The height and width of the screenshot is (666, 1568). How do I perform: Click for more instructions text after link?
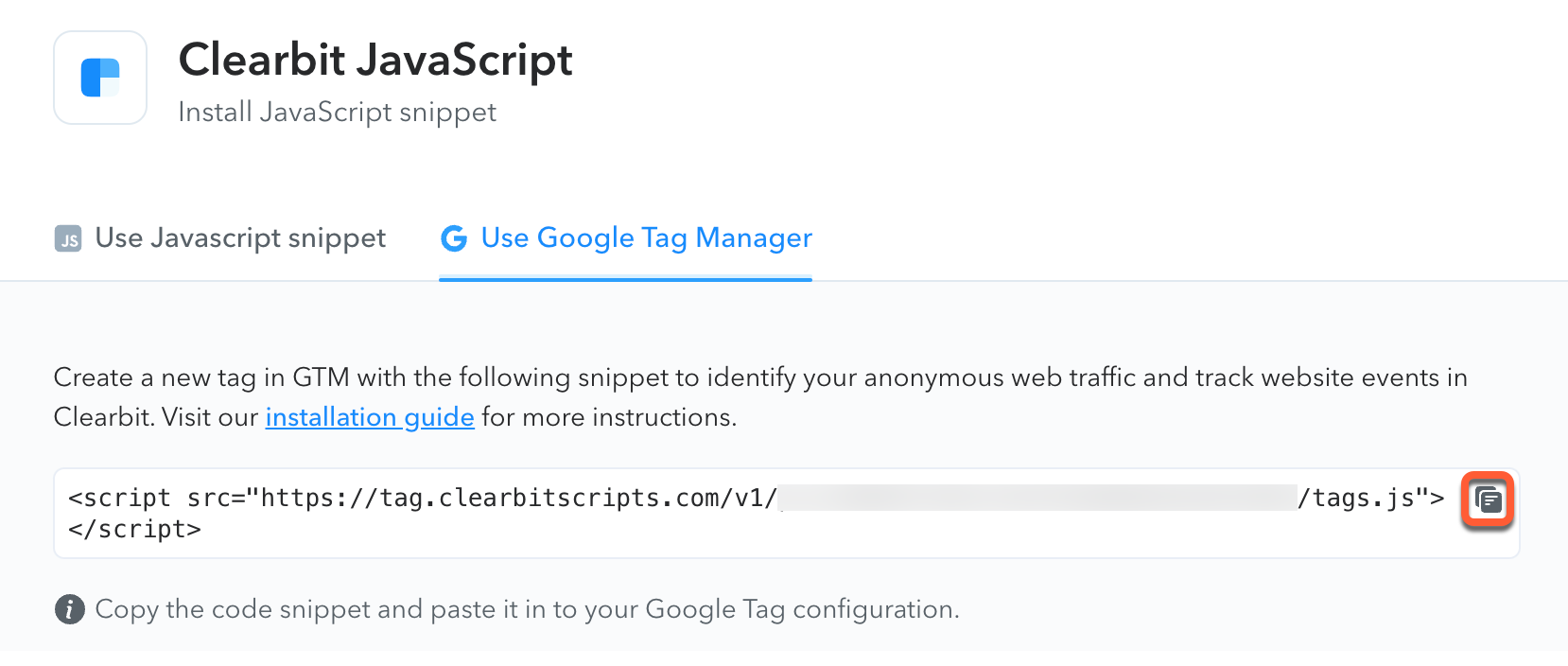click(x=609, y=417)
